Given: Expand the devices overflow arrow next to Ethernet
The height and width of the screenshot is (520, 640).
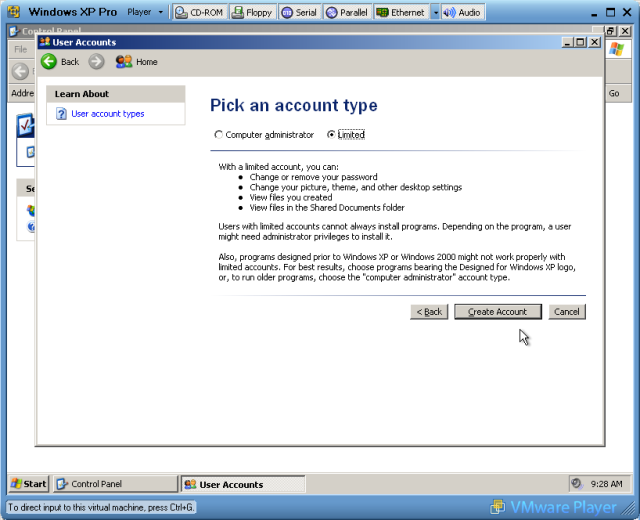Looking at the screenshot, I should 436,12.
